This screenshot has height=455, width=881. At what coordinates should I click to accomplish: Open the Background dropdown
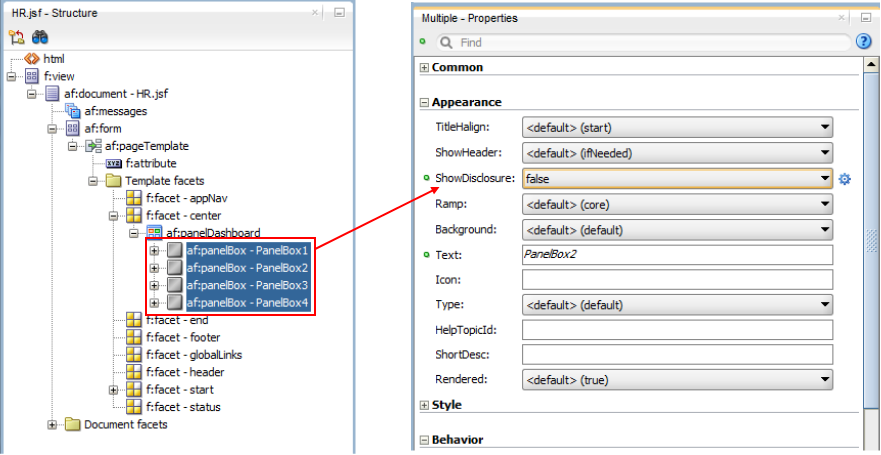point(677,229)
